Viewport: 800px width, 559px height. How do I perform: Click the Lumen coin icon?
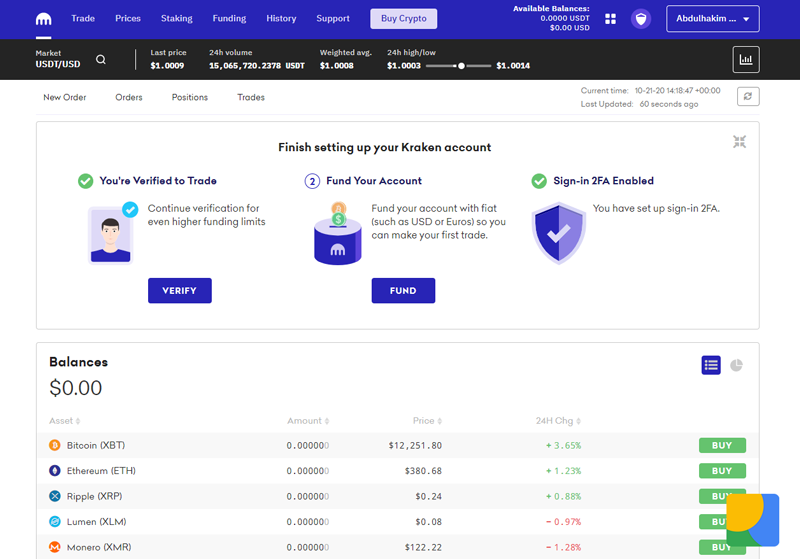(x=55, y=522)
